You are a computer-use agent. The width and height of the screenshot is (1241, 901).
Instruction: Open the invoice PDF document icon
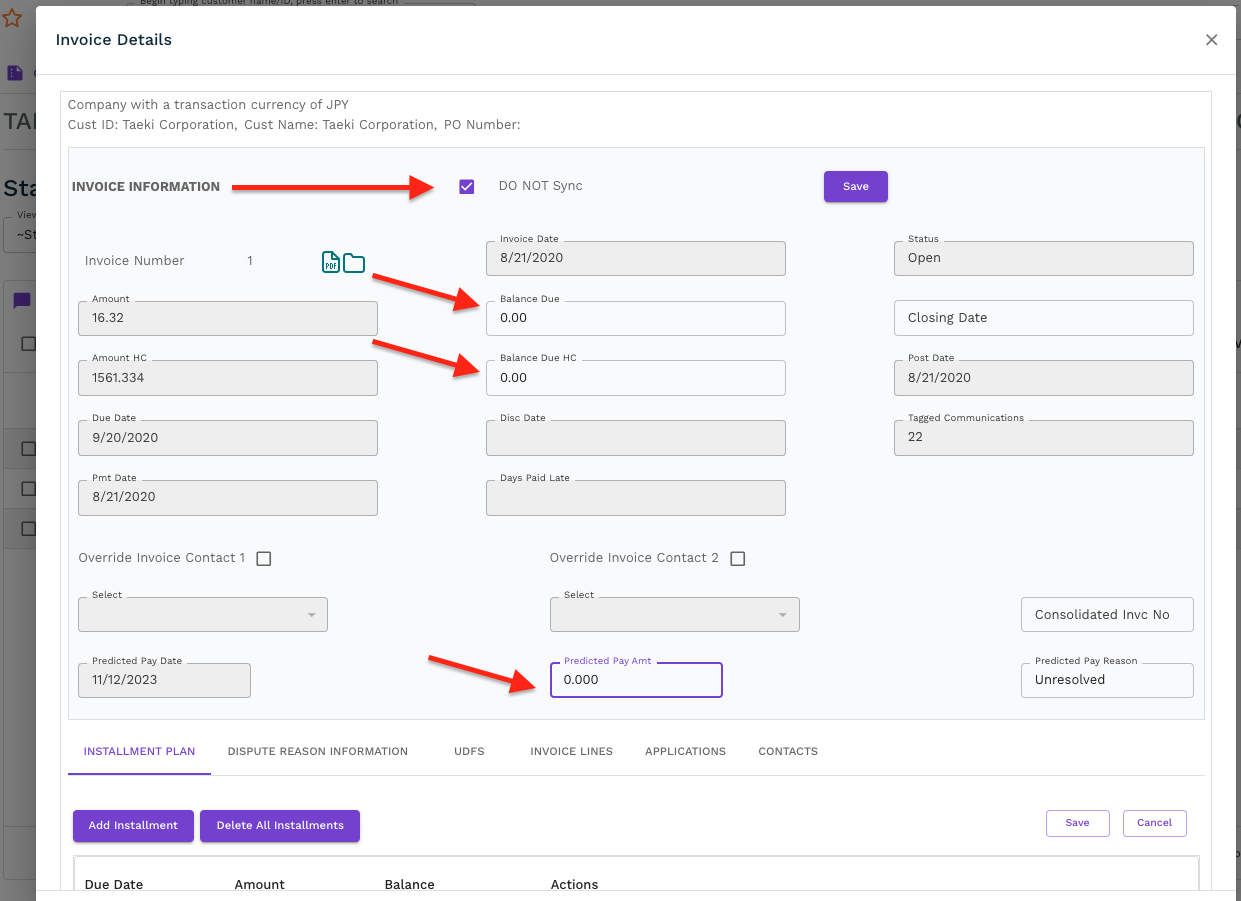click(x=331, y=262)
